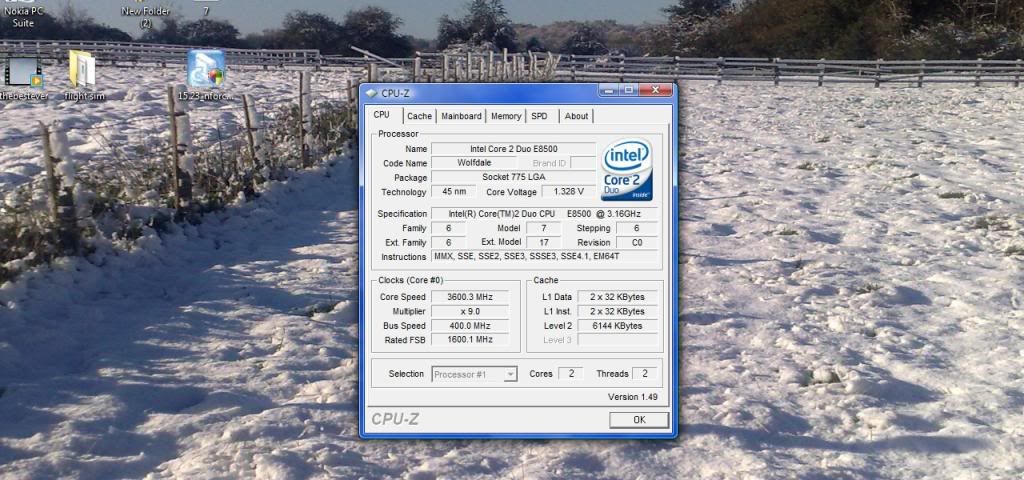Open the New Folder (2) desktop icon
The width and height of the screenshot is (1024, 480).
point(144,15)
